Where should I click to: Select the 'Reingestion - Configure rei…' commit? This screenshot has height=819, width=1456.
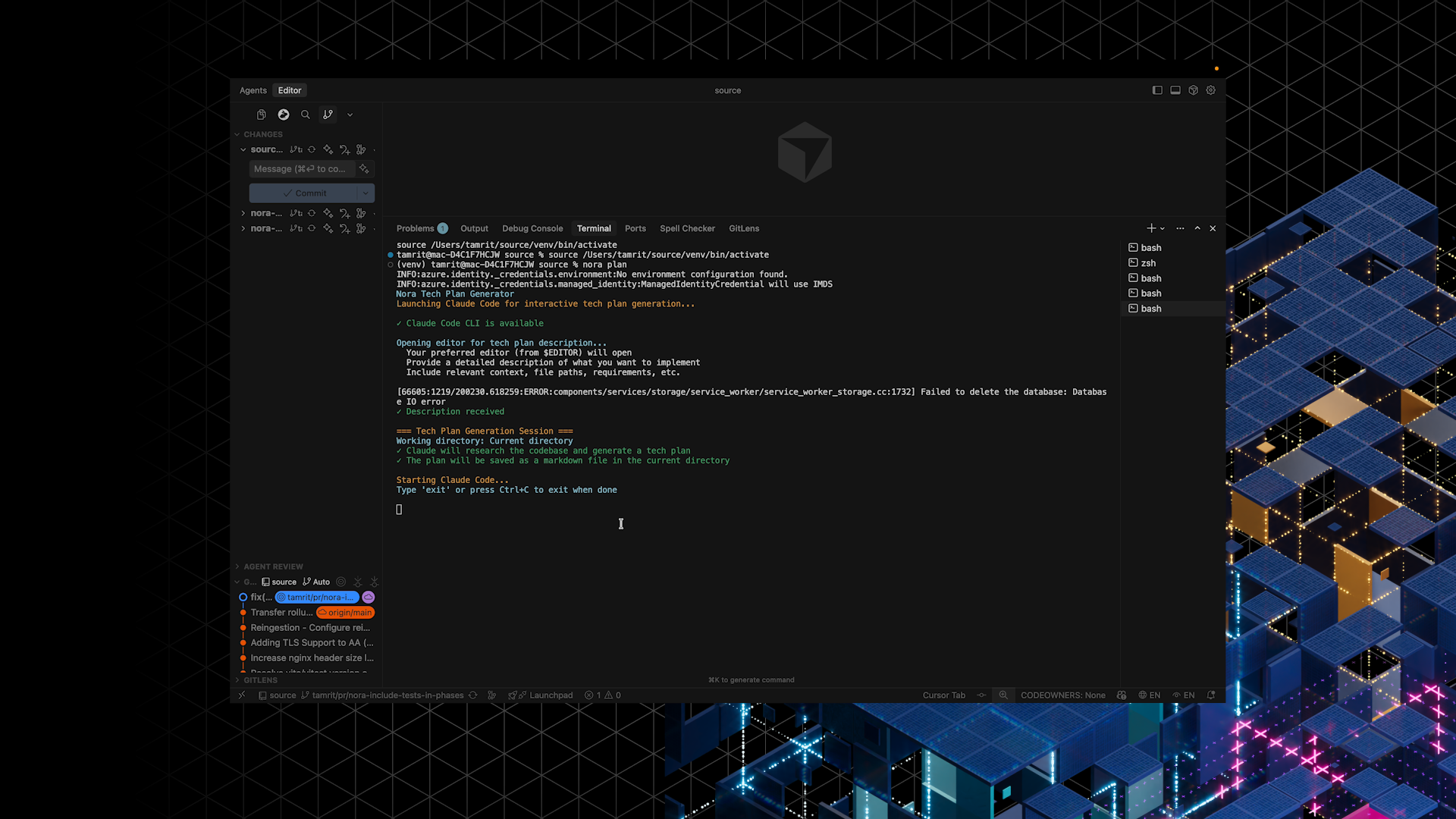coord(309,627)
